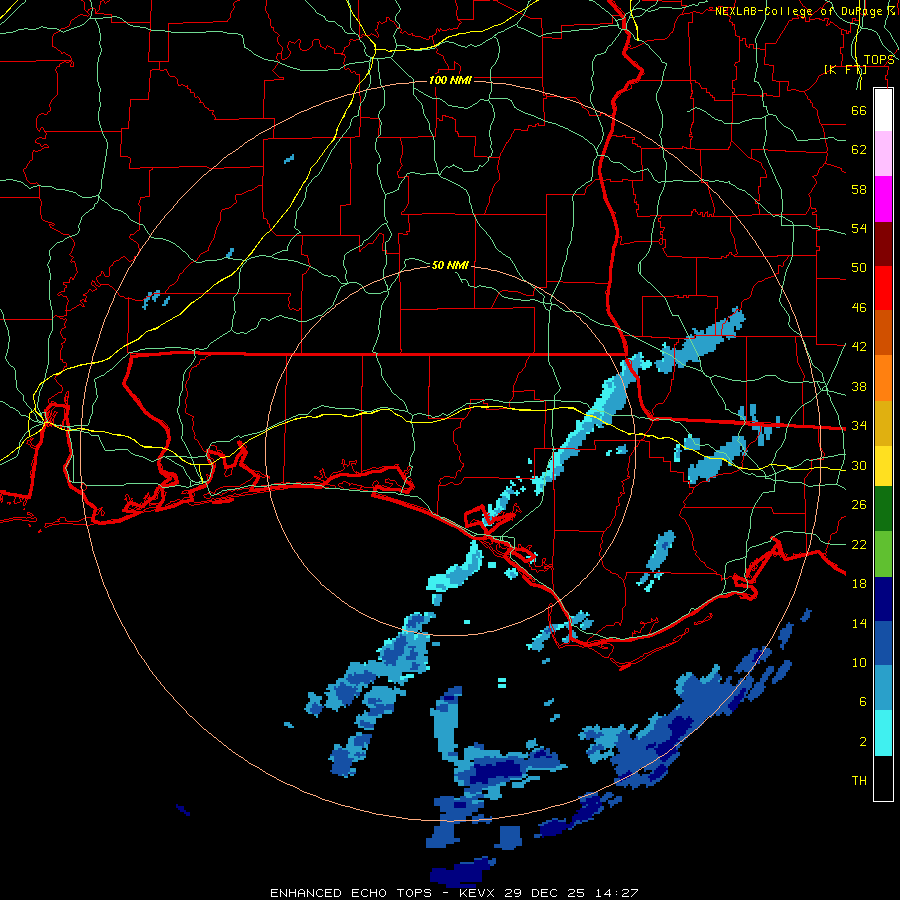Click the "TH" threshold label in the legend
Image resolution: width=900 pixels, height=900 pixels.
click(x=859, y=781)
